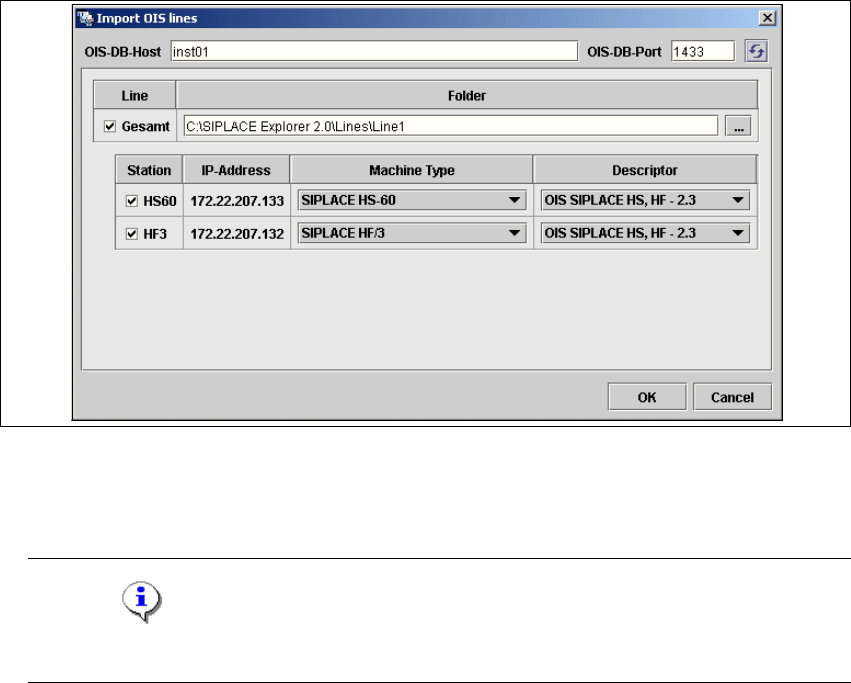Select the IP address 172.22.207.133

(237, 201)
